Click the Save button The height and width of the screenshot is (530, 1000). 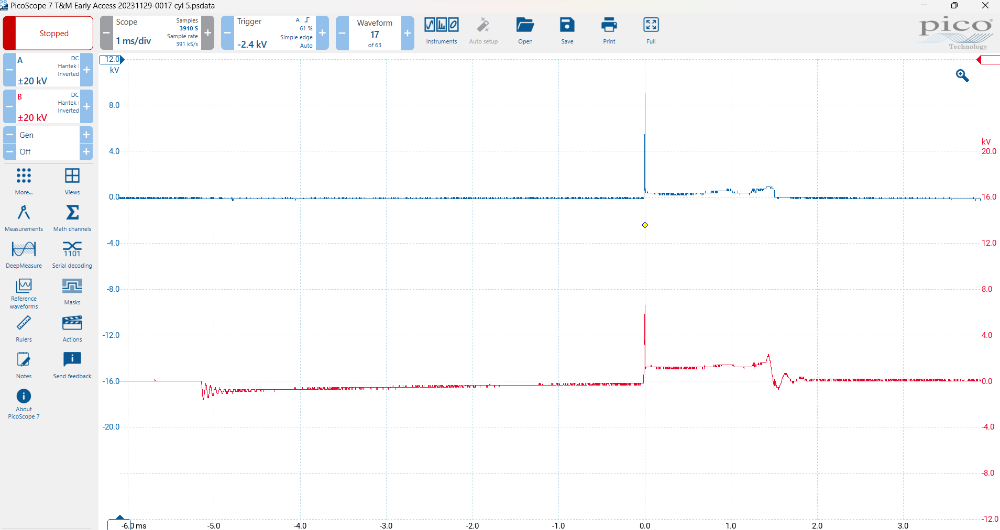[x=567, y=28]
